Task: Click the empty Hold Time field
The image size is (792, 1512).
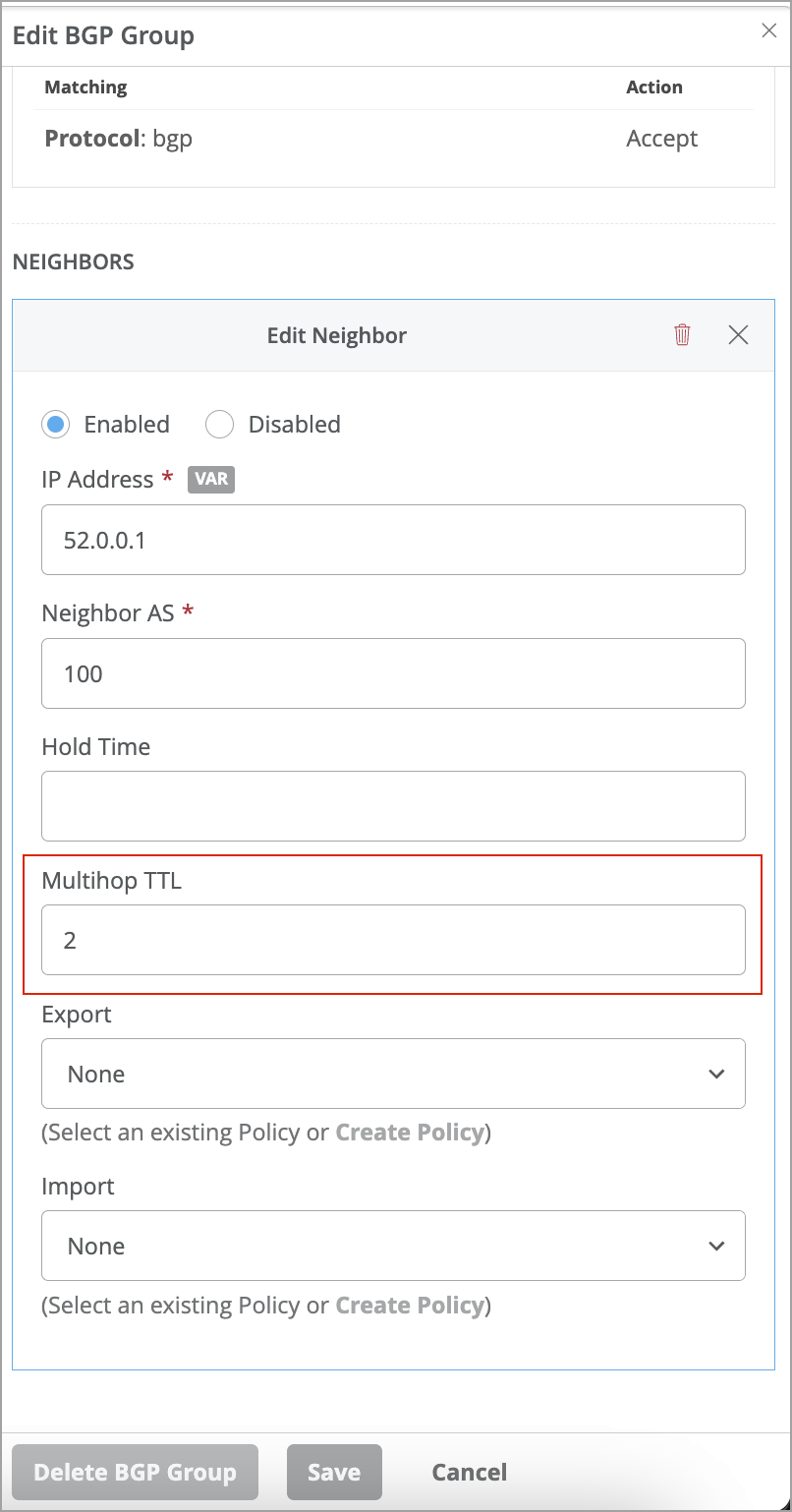Action: click(x=393, y=806)
